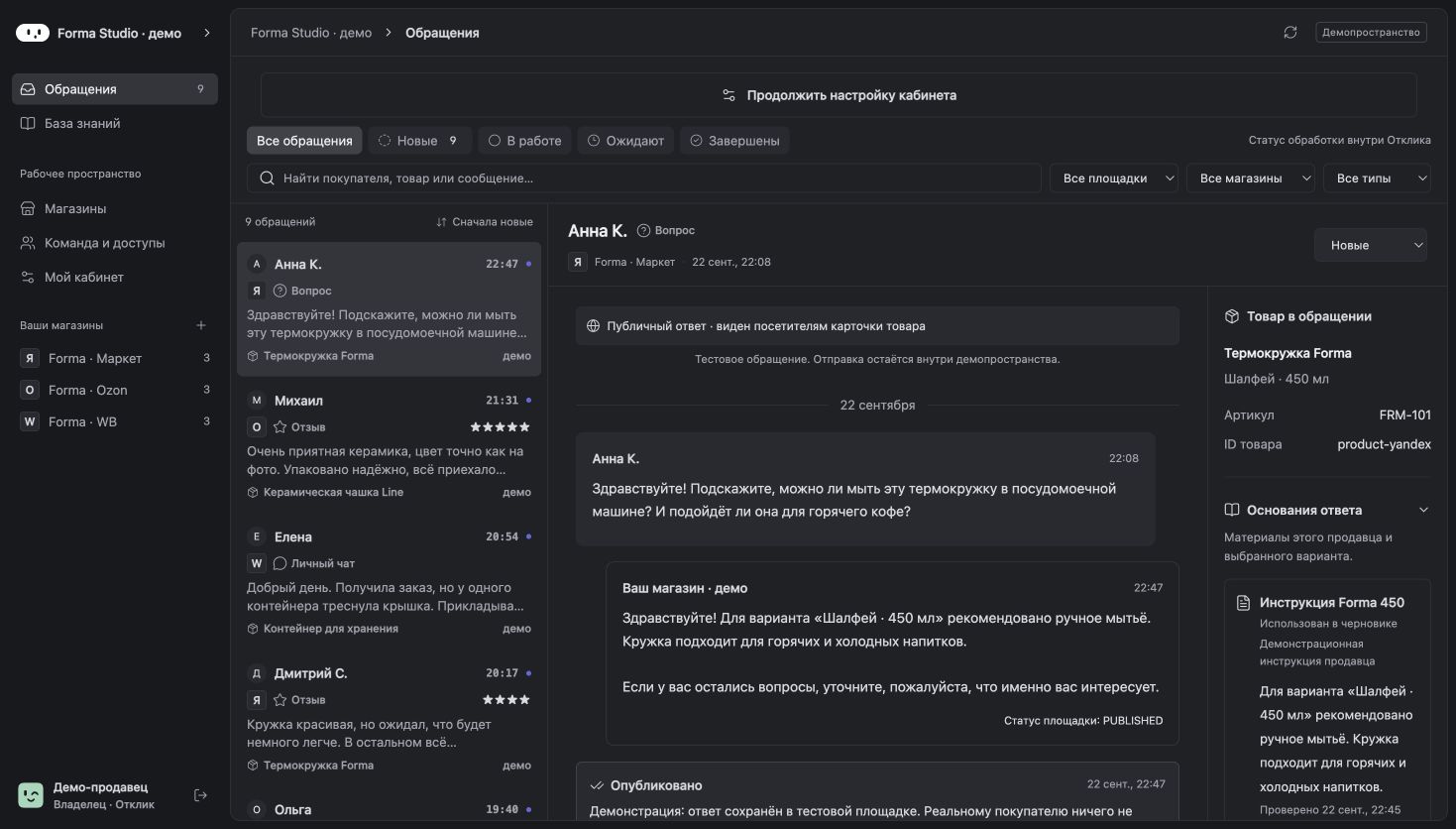Click the Демопространство badge

1371,33
